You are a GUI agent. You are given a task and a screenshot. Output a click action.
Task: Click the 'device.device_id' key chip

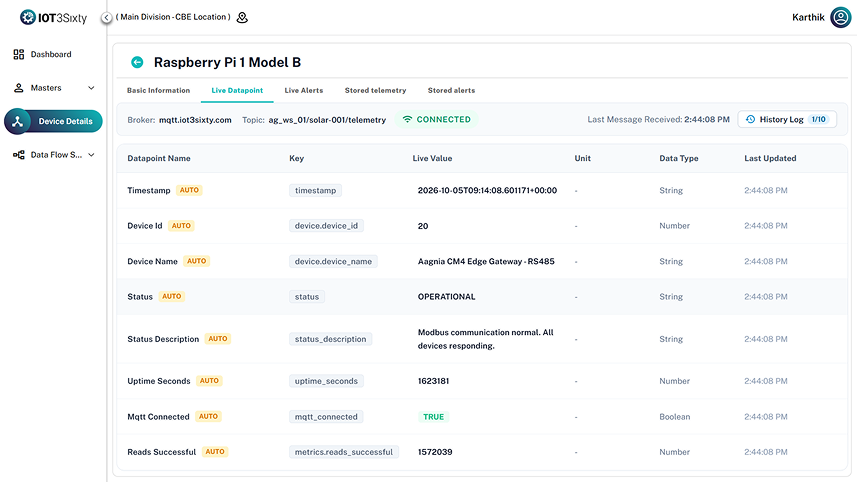326,226
